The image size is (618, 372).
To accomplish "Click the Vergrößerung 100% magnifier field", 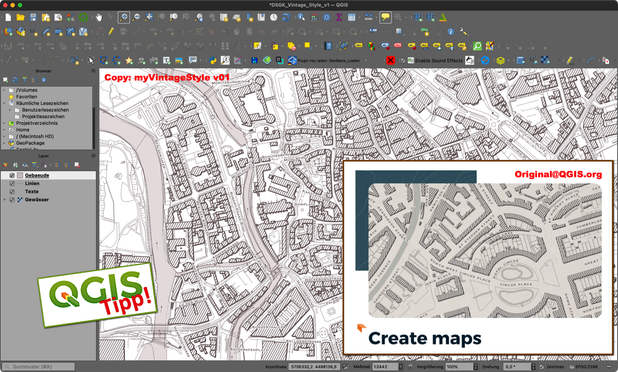I will pos(461,367).
